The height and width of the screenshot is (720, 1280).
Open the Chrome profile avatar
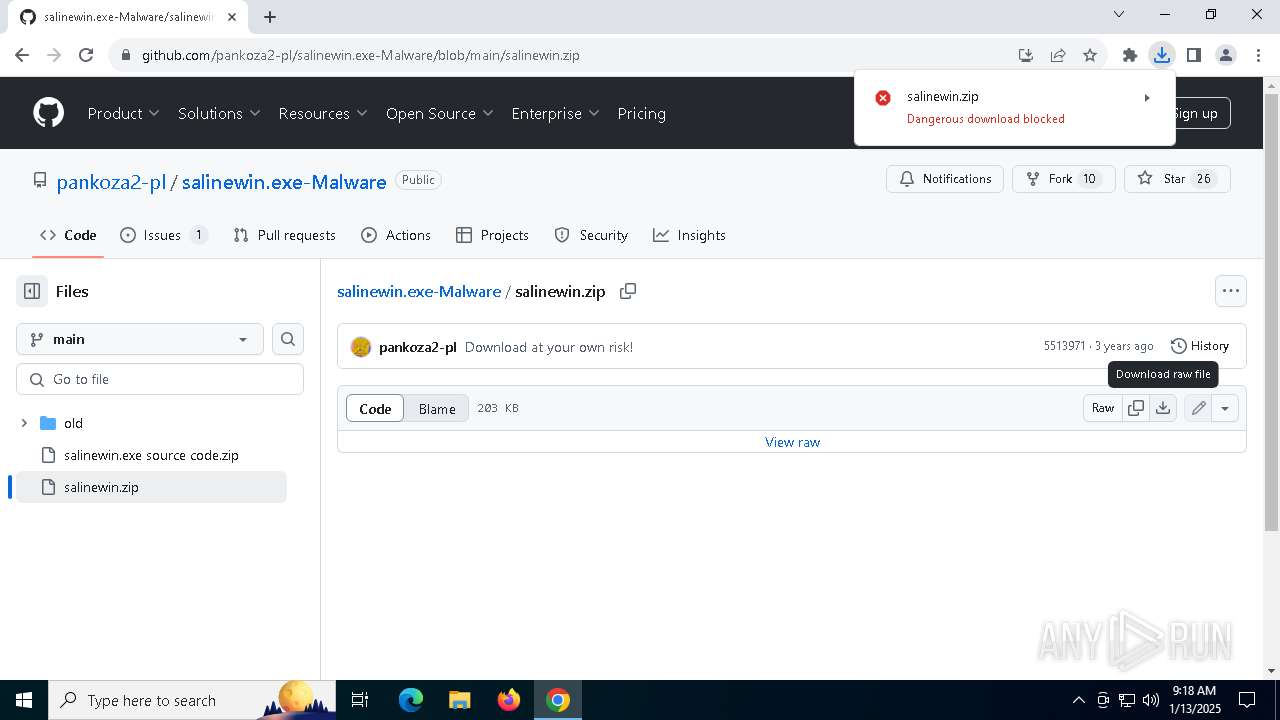pos(1226,55)
